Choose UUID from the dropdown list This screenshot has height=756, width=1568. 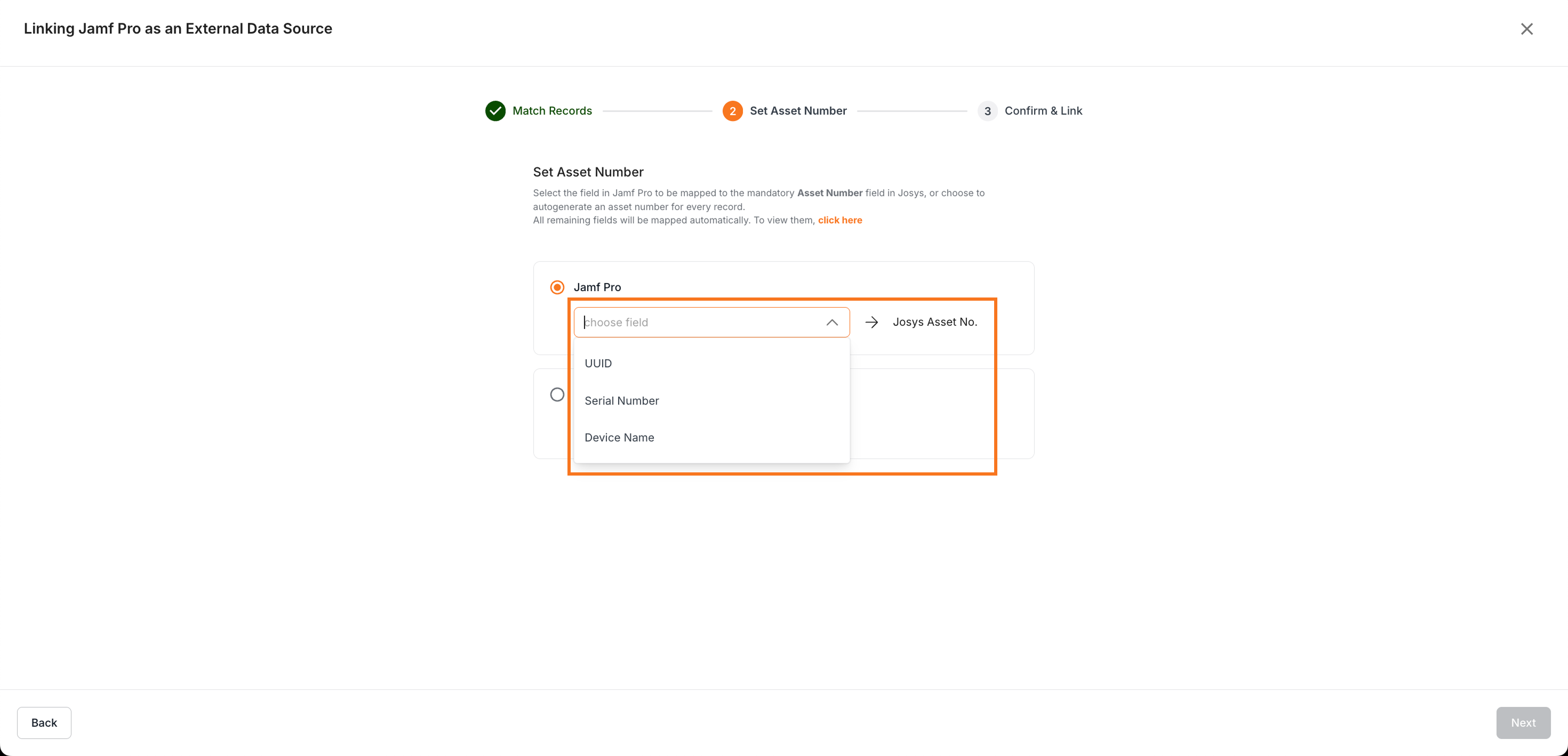click(x=598, y=364)
